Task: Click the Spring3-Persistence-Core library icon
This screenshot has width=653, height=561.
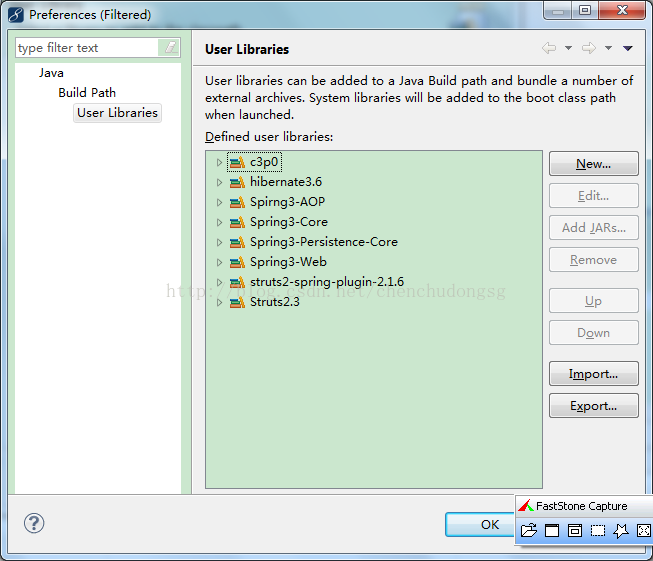Action: 237,242
